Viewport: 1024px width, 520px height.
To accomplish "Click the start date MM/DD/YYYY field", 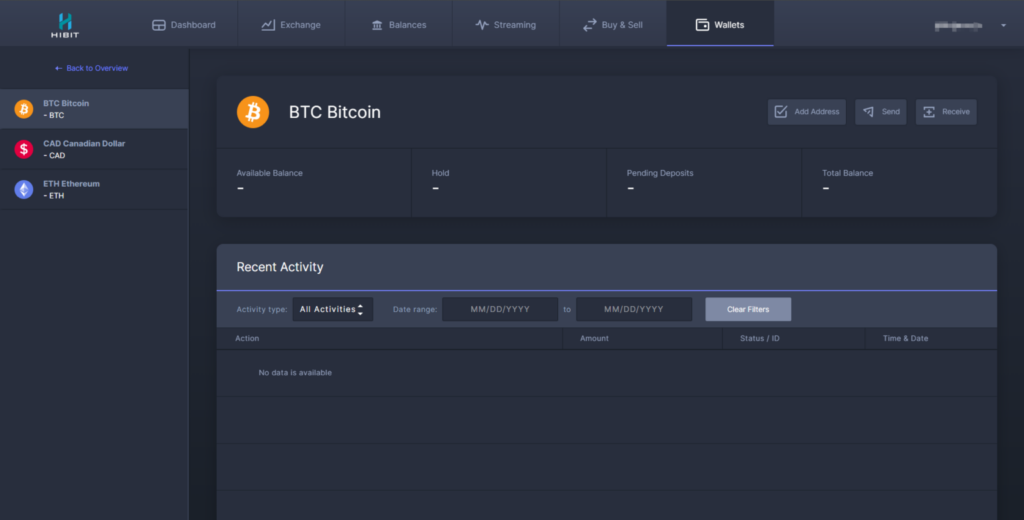I will pos(500,309).
